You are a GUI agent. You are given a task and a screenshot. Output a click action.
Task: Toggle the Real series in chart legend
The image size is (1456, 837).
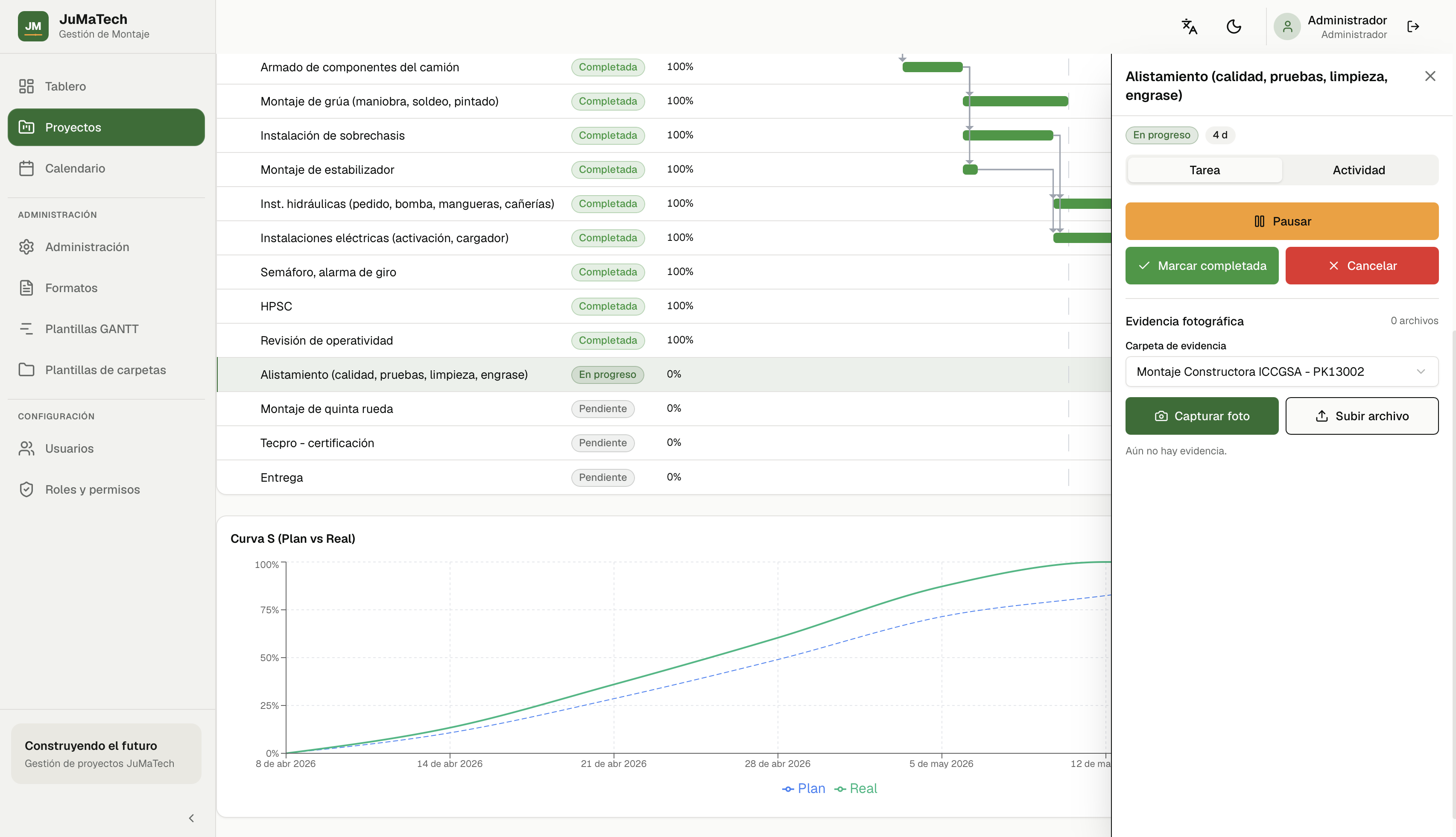[x=856, y=789]
